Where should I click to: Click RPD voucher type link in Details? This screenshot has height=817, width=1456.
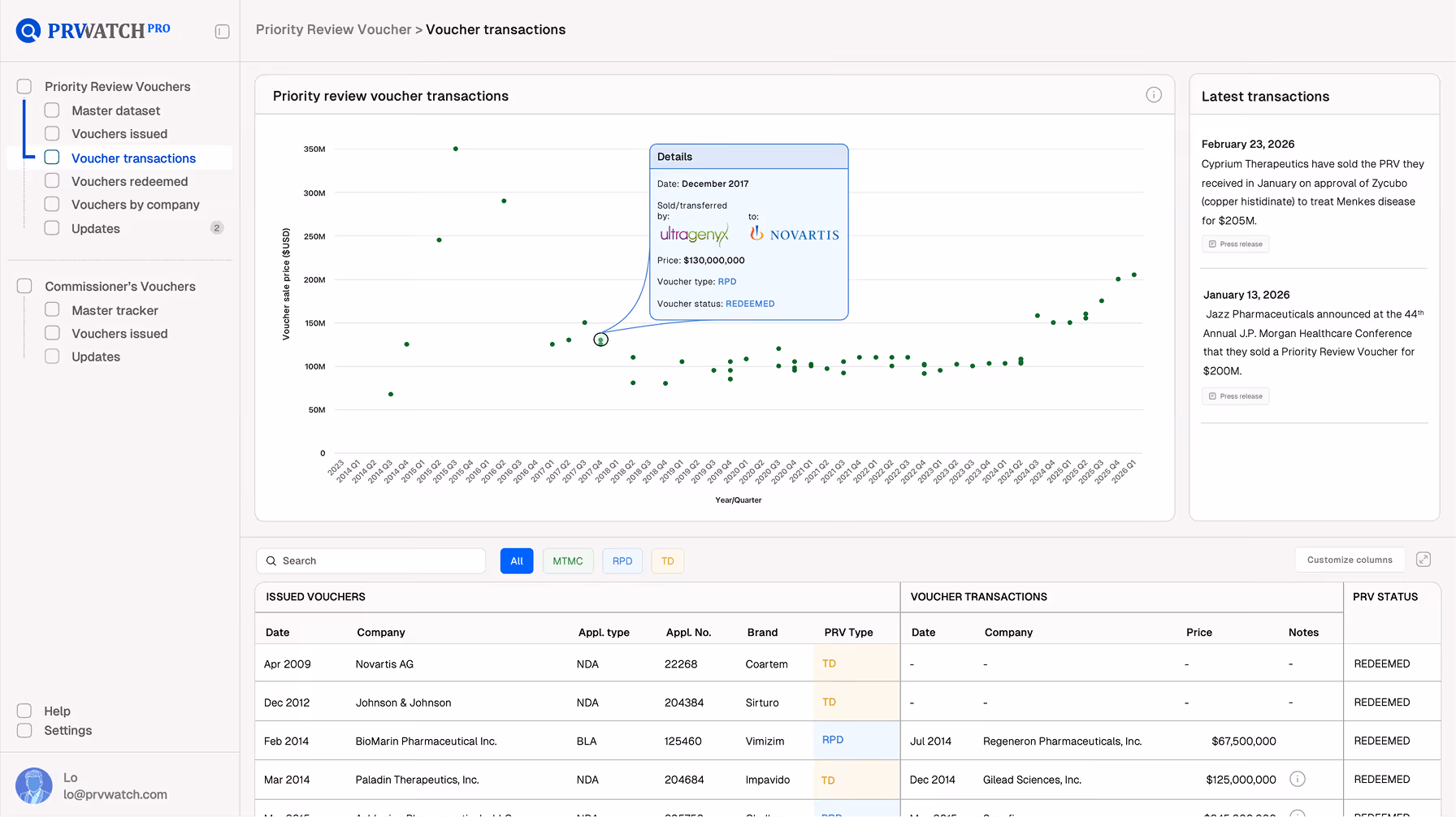point(726,282)
